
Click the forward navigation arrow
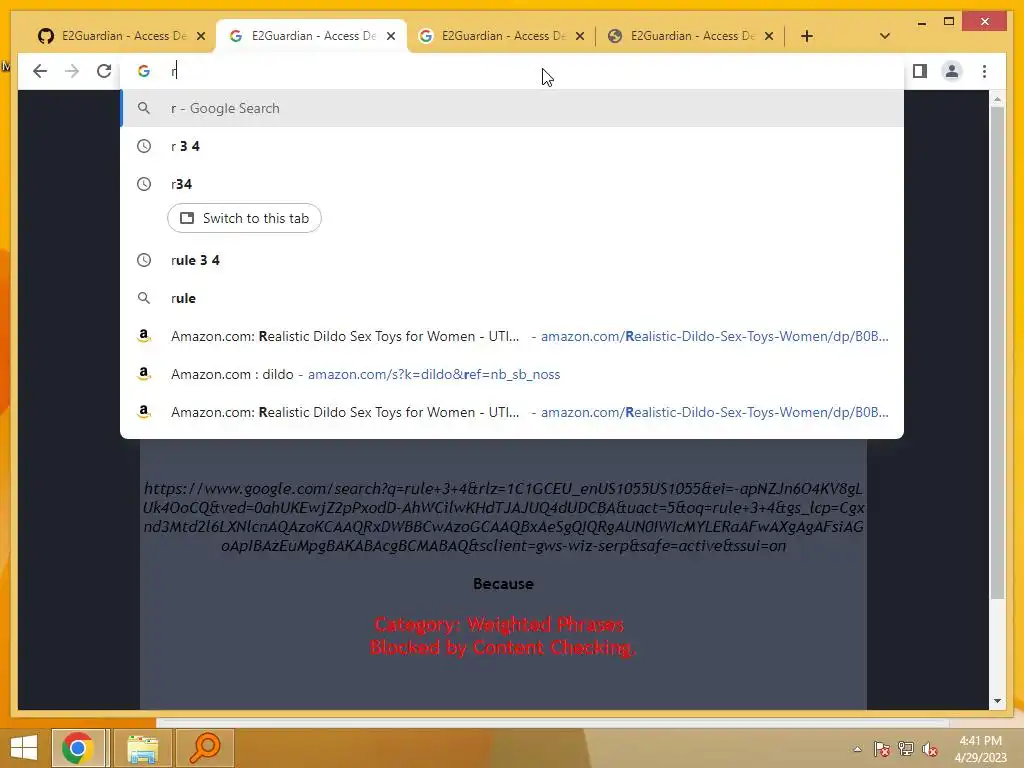(72, 71)
